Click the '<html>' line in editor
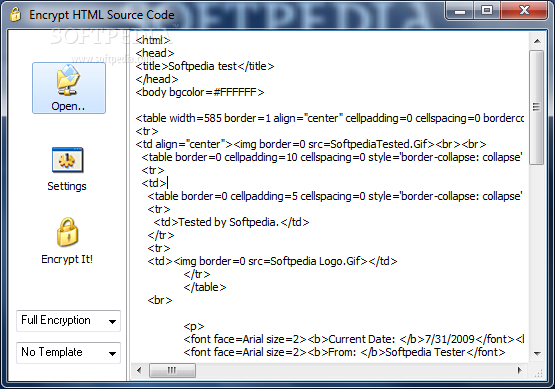The height and width of the screenshot is (389, 555). 153,40
